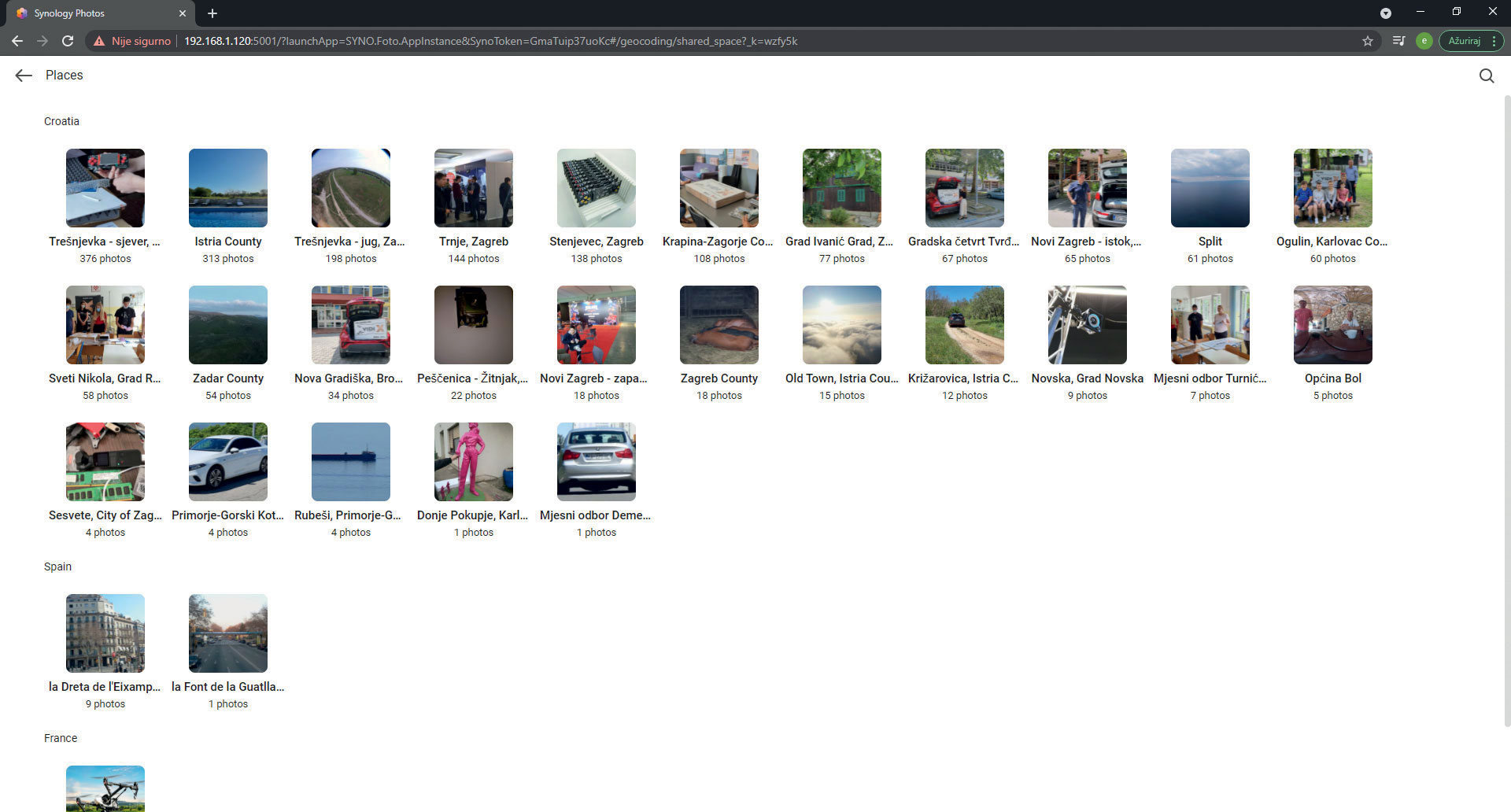The height and width of the screenshot is (812, 1511).
Task: Open the Primorje-Gorski Kotar white car thumbnail
Action: tap(228, 462)
